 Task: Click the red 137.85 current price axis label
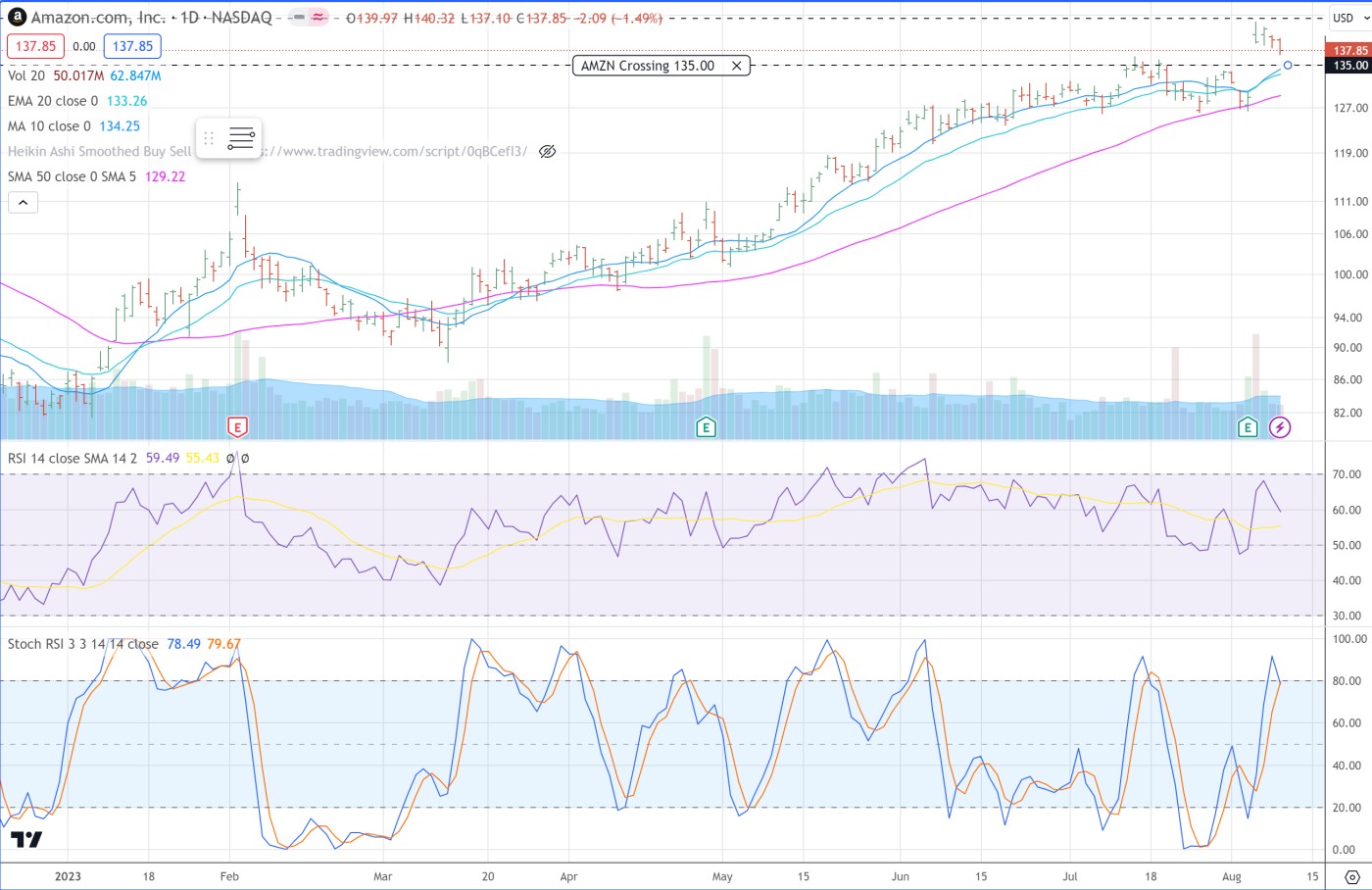tap(1349, 50)
